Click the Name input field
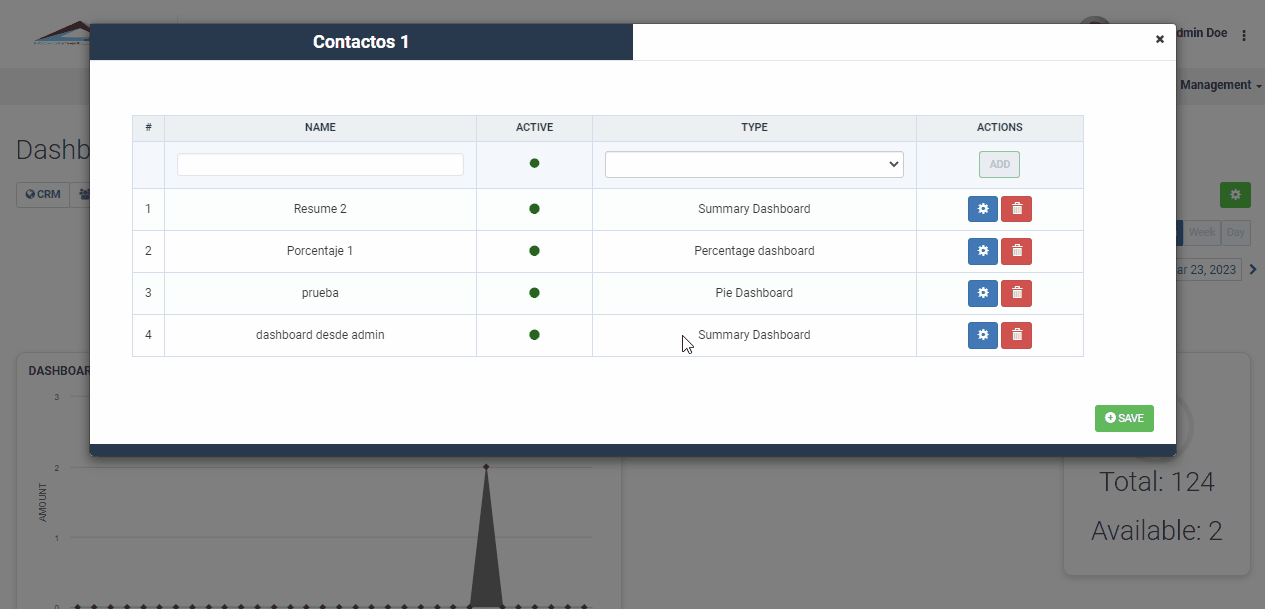This screenshot has height=609, width=1265. [320, 165]
